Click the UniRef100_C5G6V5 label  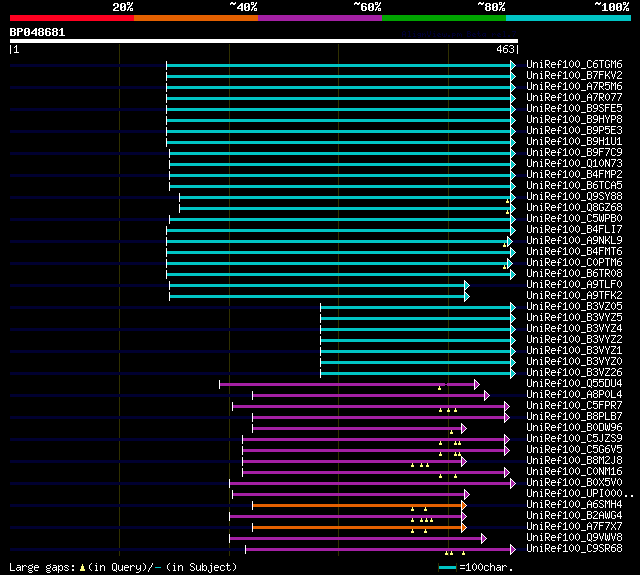tap(574, 450)
